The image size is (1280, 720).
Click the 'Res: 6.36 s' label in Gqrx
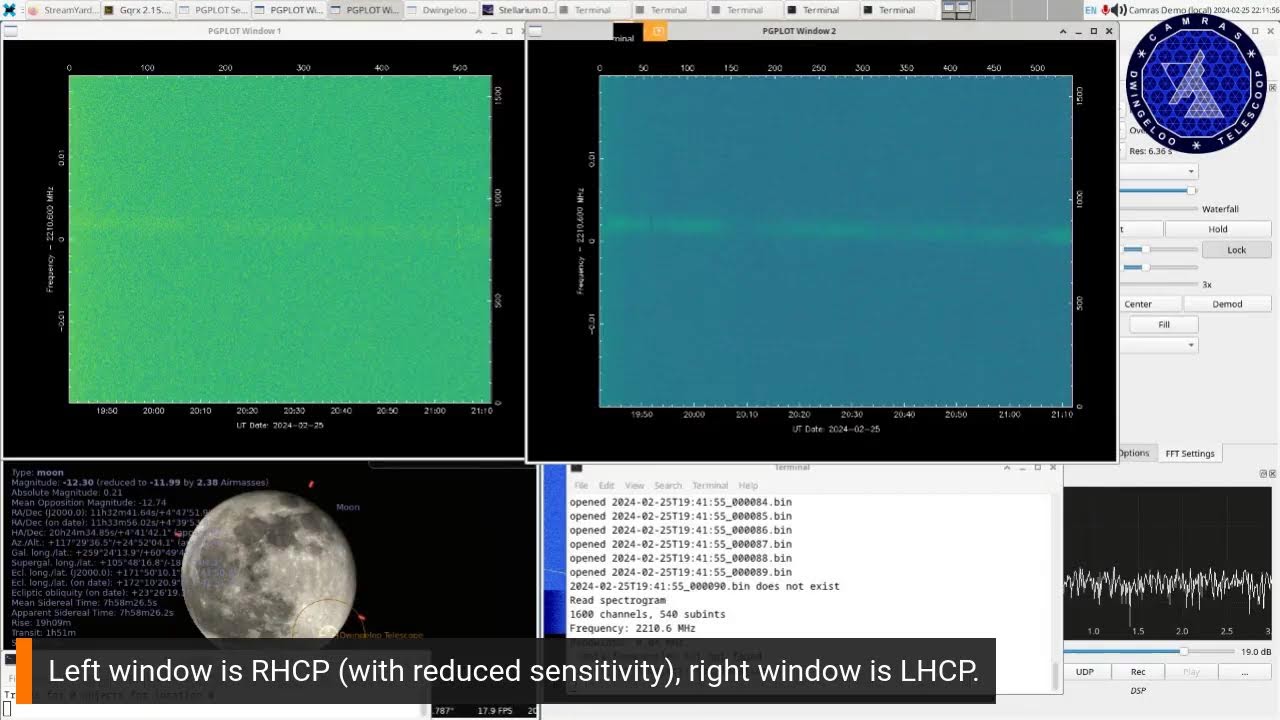(x=1150, y=151)
